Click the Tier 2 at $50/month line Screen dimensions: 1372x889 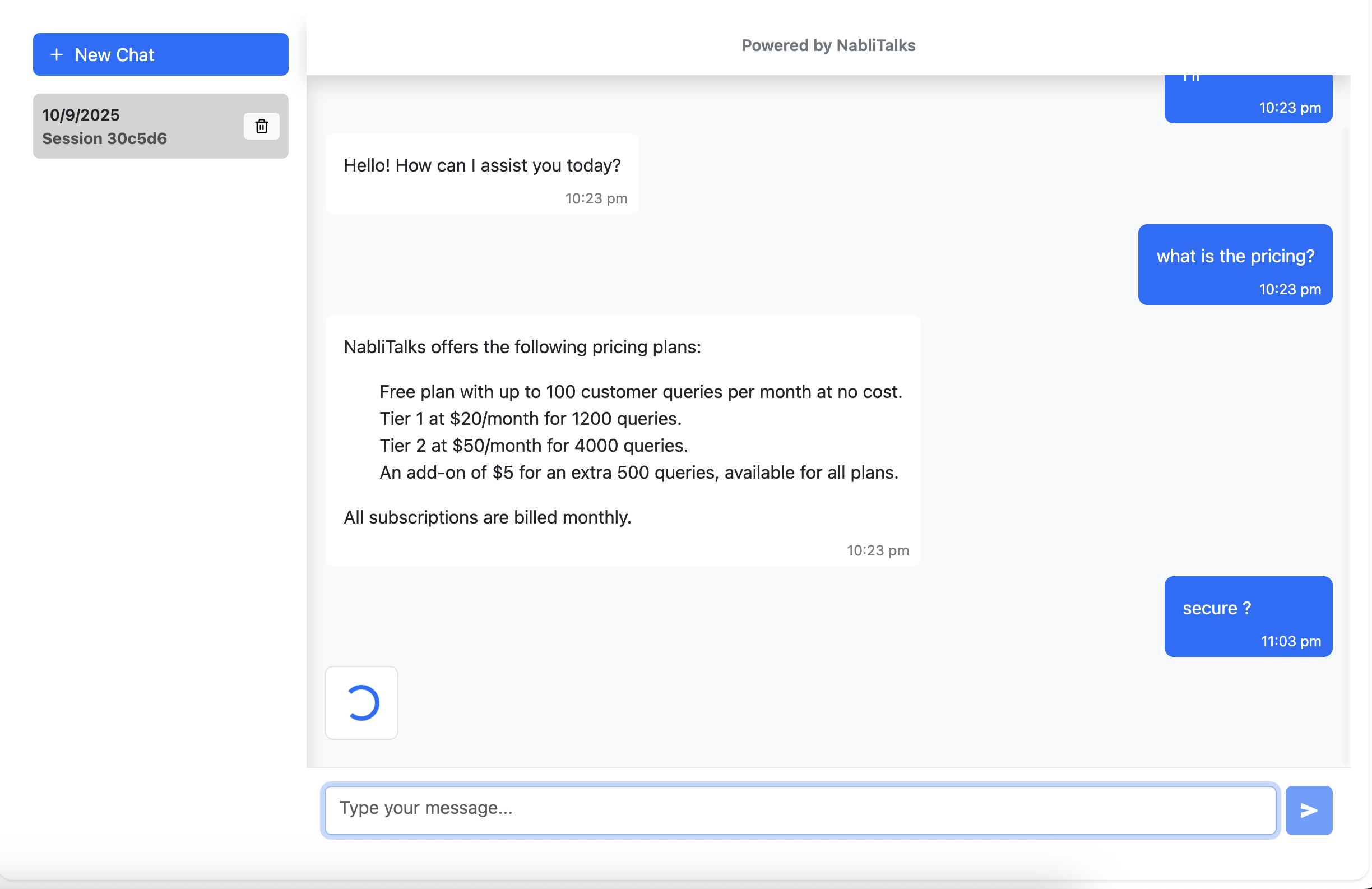click(x=533, y=446)
